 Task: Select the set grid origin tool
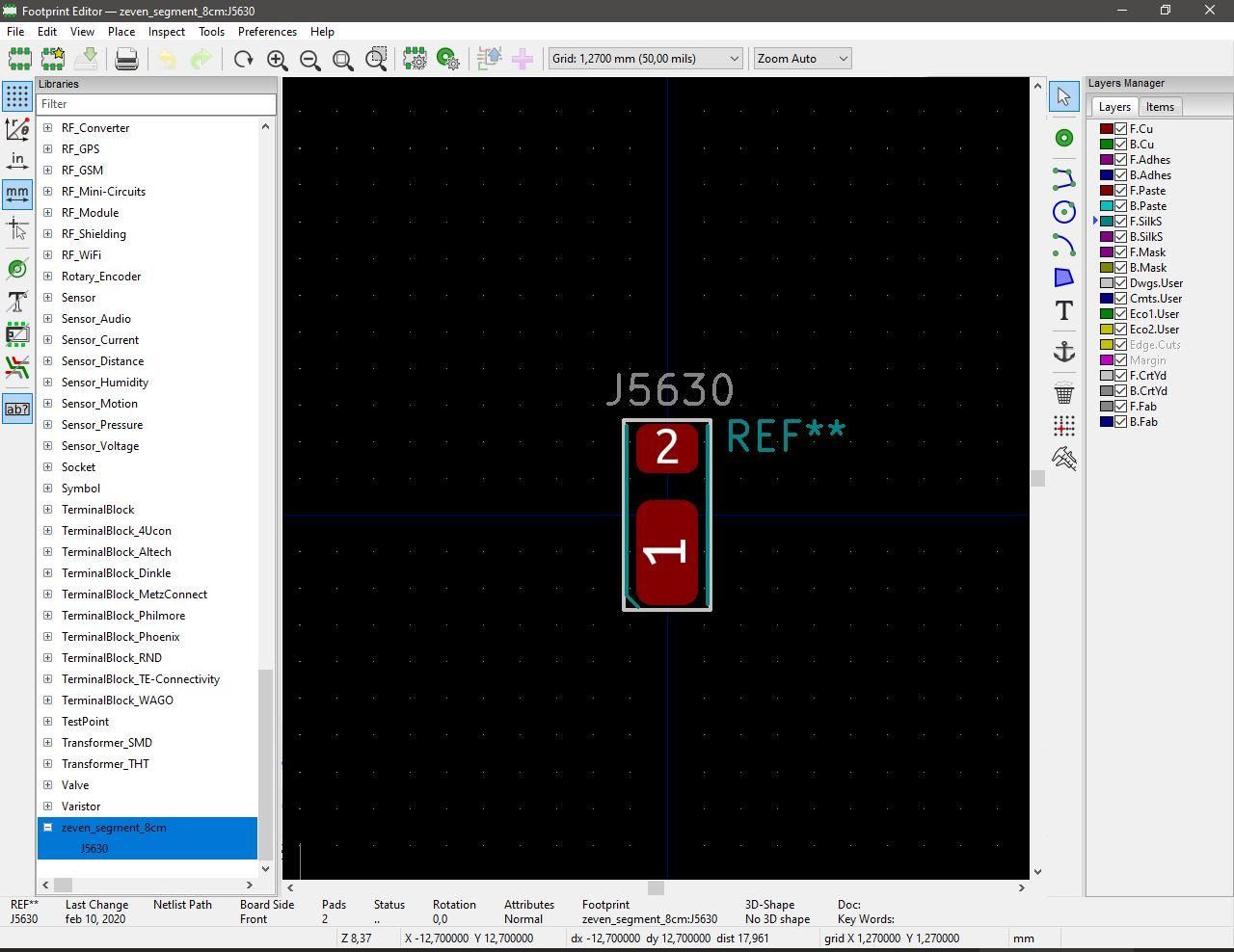(1064, 426)
